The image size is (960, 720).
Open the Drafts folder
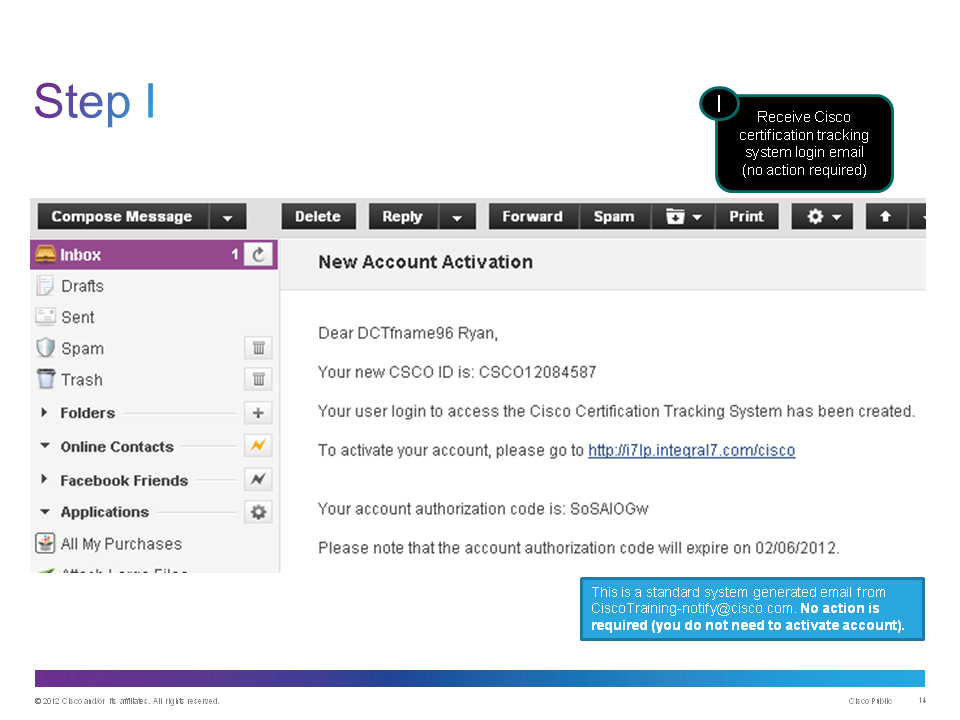82,286
